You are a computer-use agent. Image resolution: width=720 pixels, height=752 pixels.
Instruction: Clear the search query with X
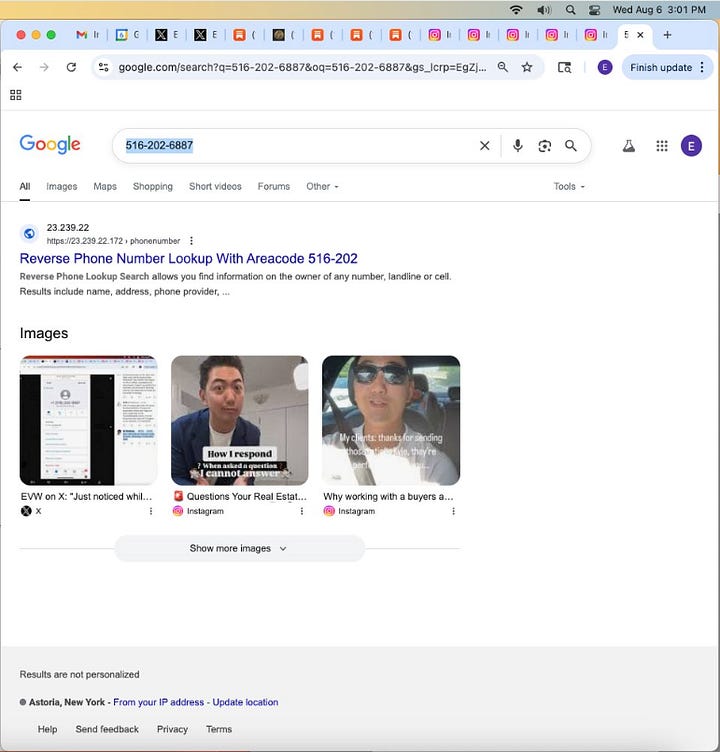485,146
